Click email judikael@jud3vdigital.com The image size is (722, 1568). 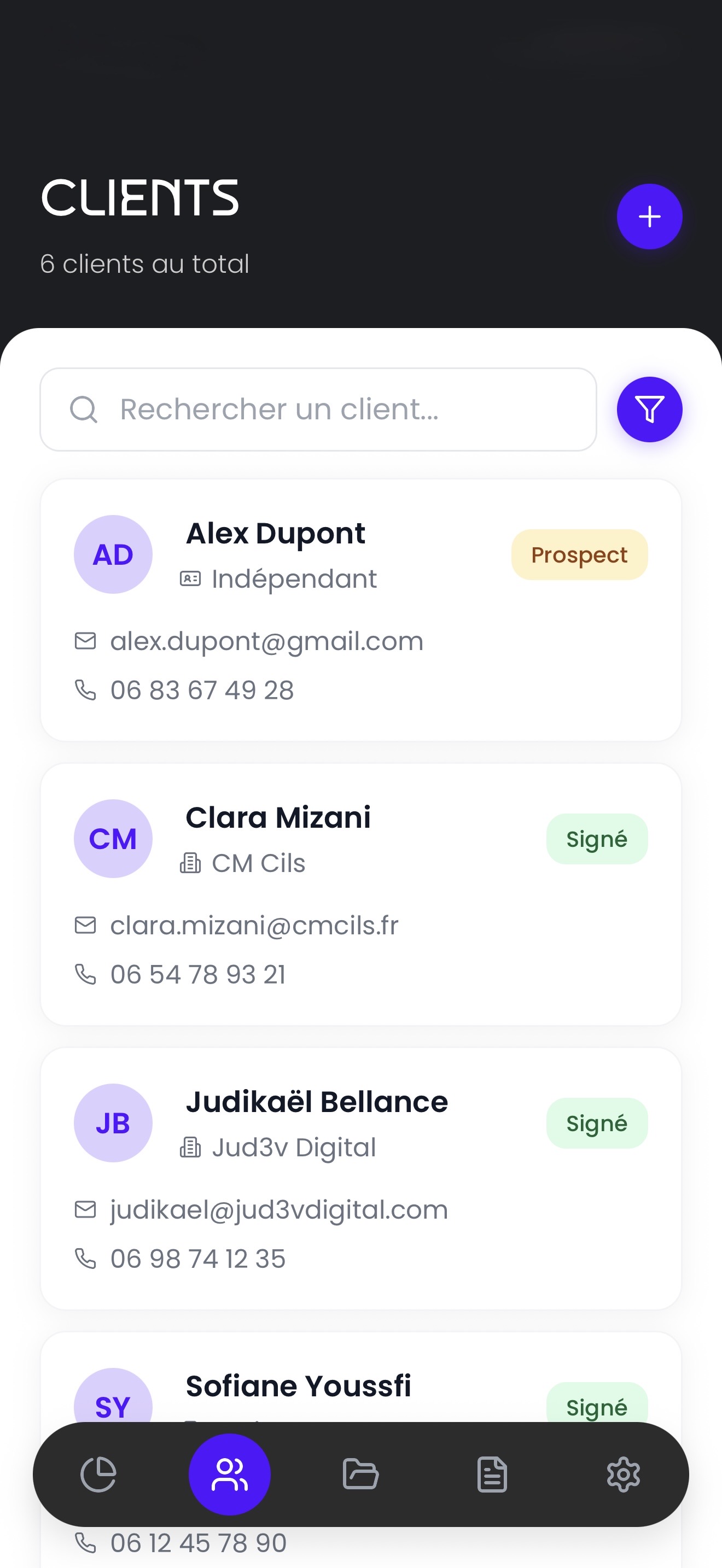tap(279, 1210)
